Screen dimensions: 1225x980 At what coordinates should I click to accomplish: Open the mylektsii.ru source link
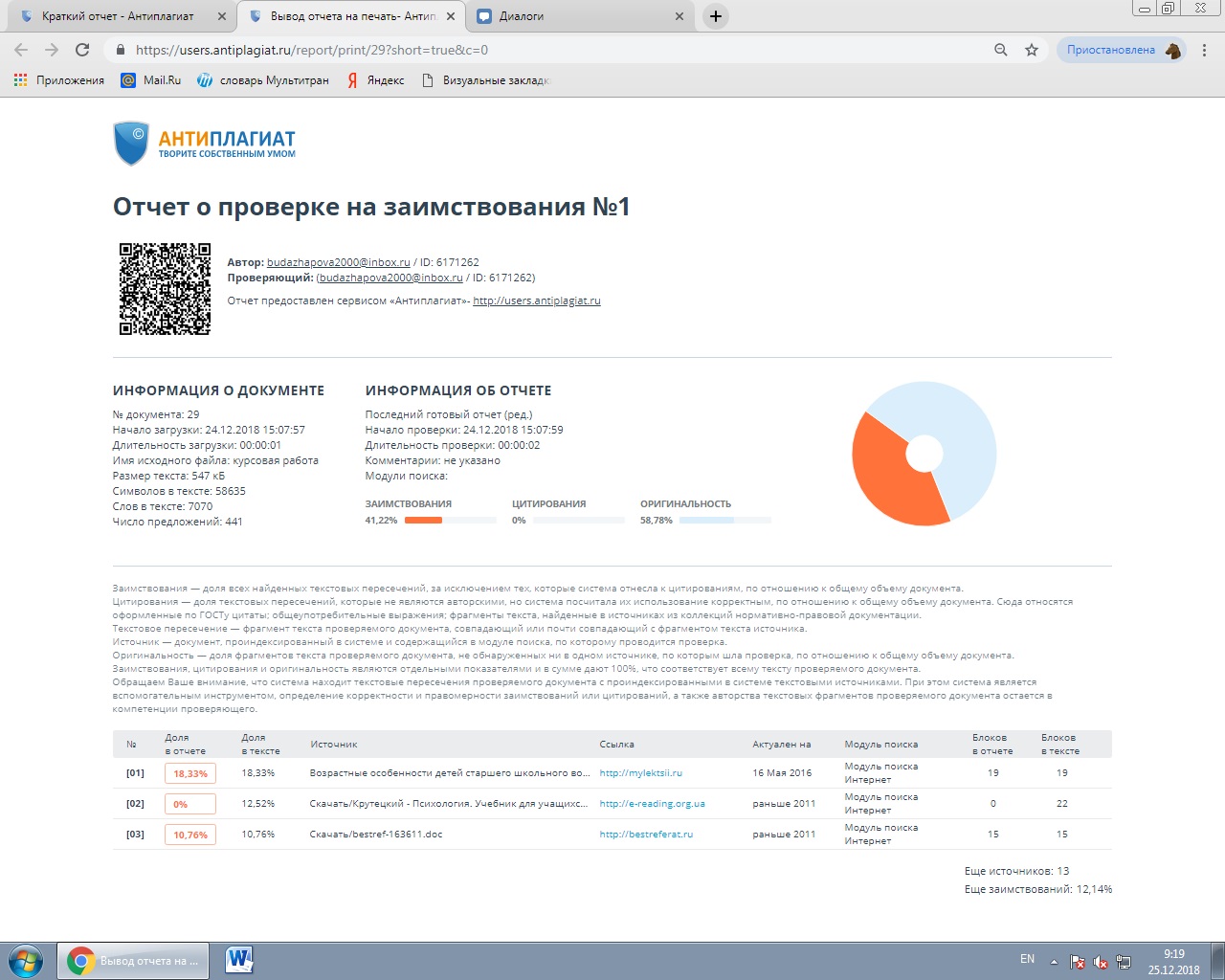pyautogui.click(x=640, y=773)
